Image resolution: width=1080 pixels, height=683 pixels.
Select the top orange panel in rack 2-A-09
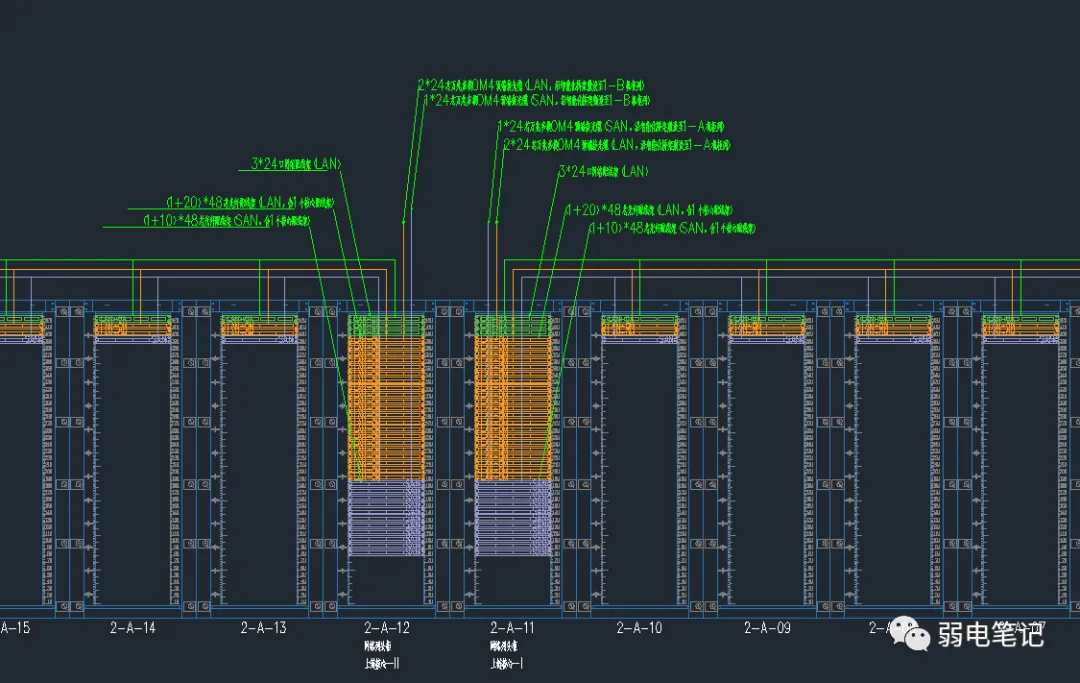[767, 329]
